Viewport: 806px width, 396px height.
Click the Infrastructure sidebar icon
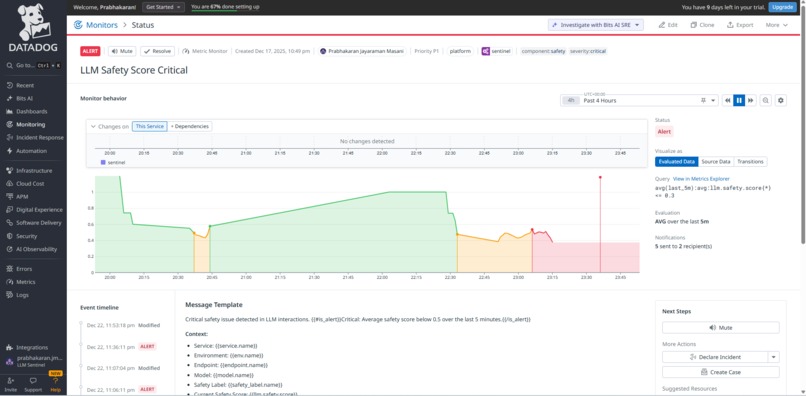tap(10, 171)
